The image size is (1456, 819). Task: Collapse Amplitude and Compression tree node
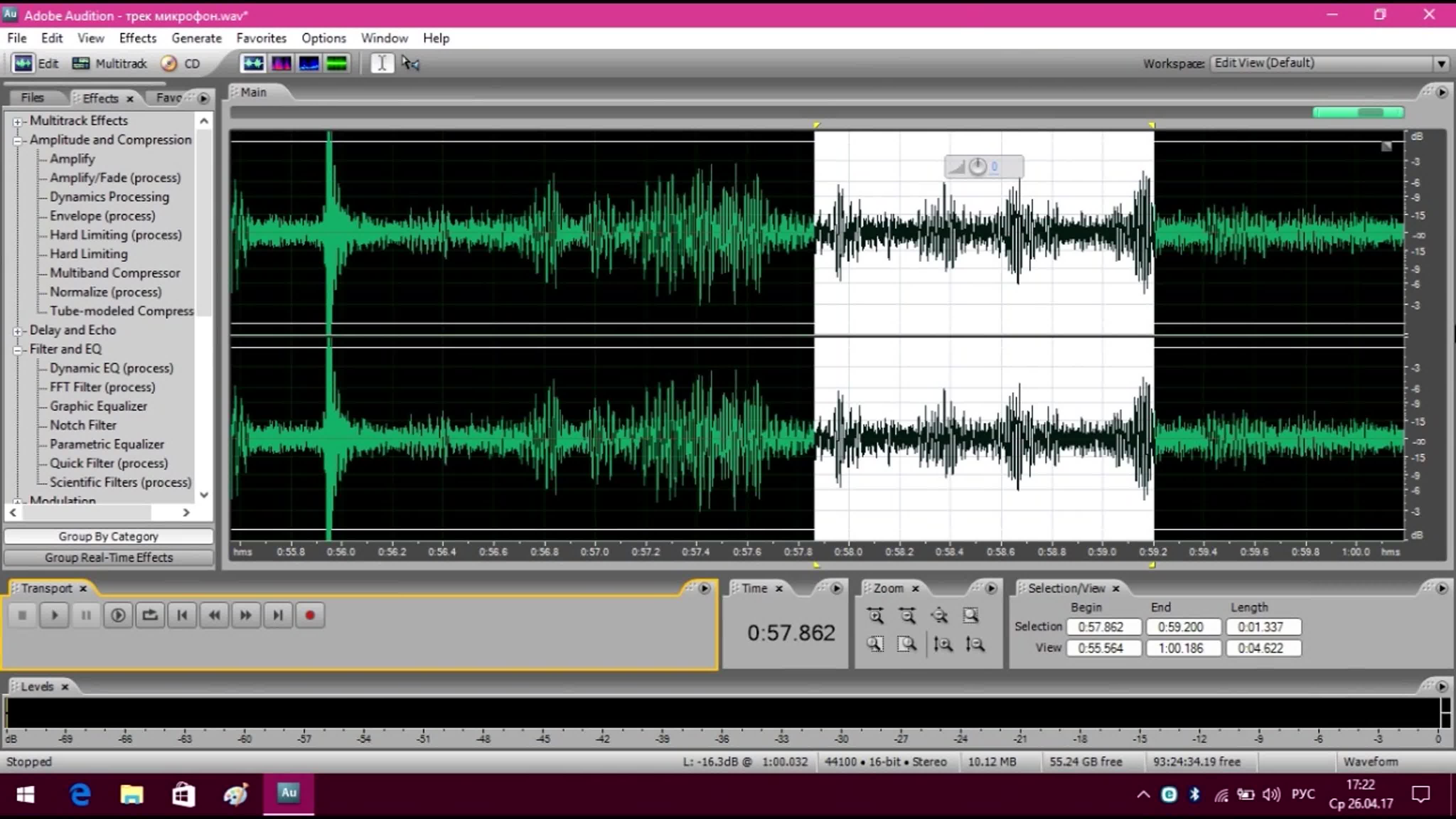click(x=17, y=140)
